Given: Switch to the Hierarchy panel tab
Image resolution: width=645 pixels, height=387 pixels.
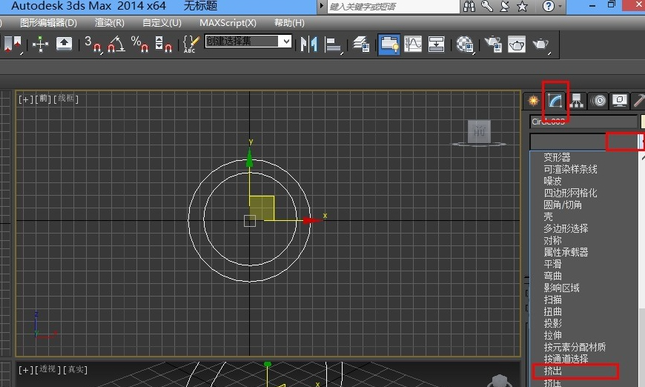Looking at the screenshot, I should tap(577, 101).
